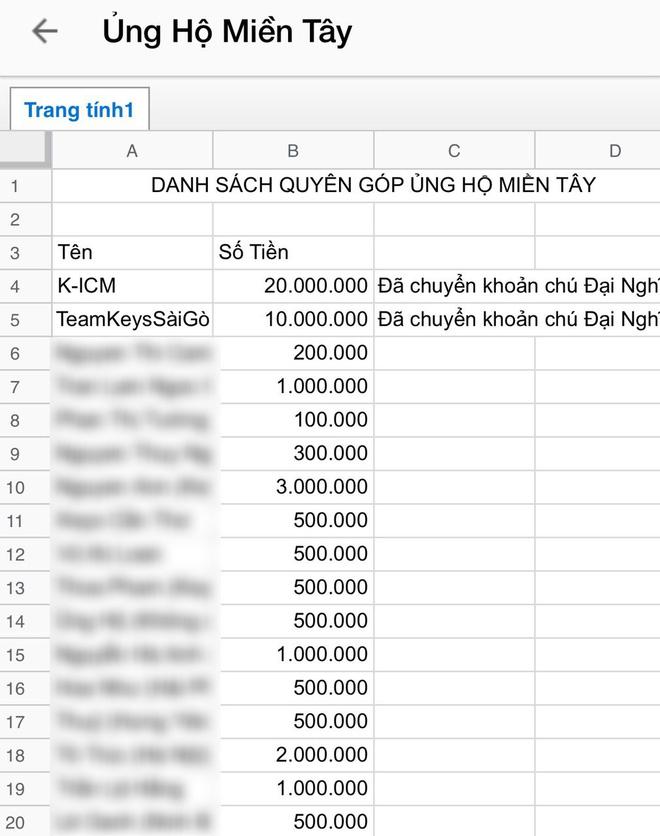Select the 10.000.000 amount cell
Screen dimensions: 660x836
(293, 319)
